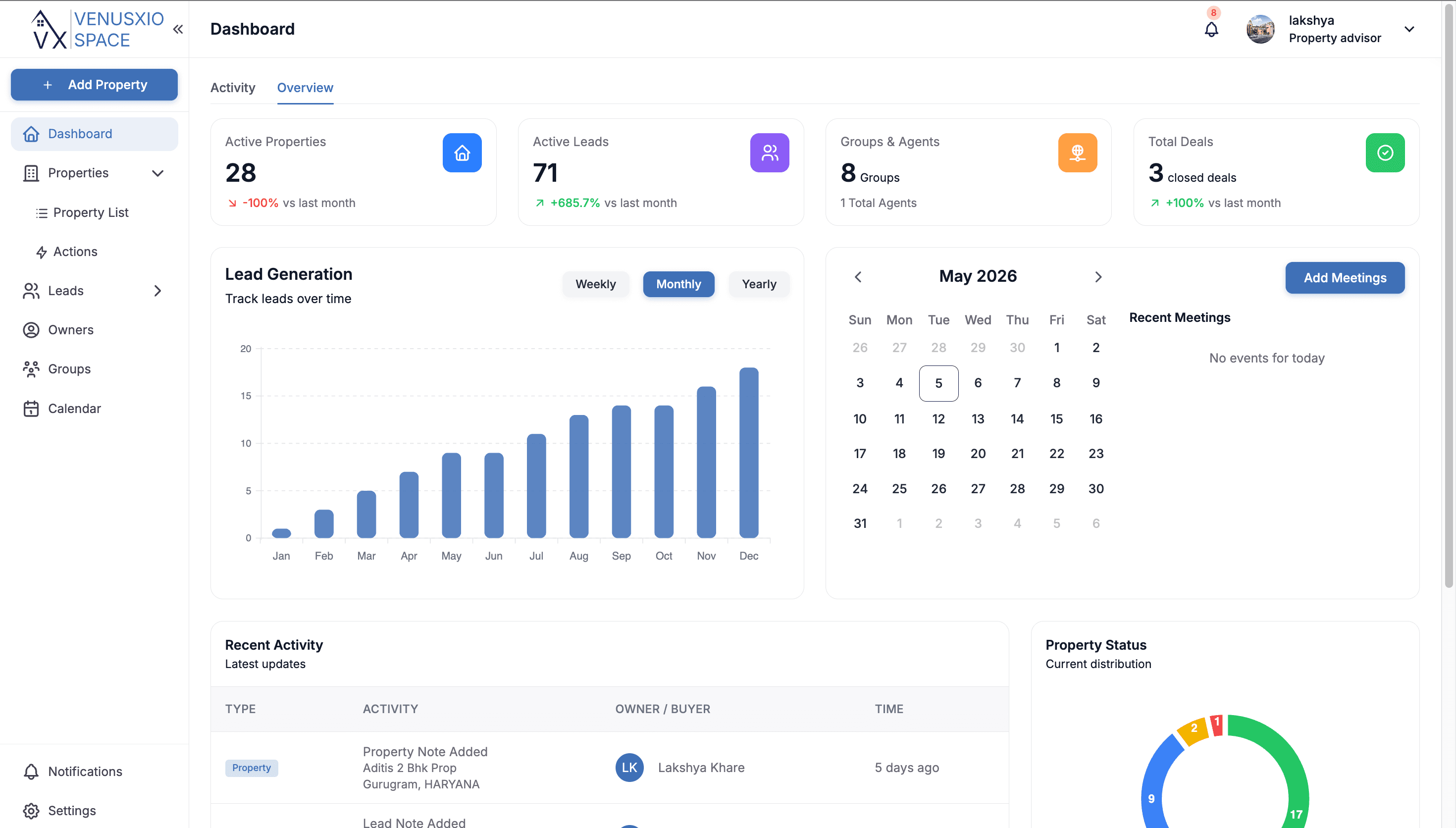Switch to the Activity tab

233,88
